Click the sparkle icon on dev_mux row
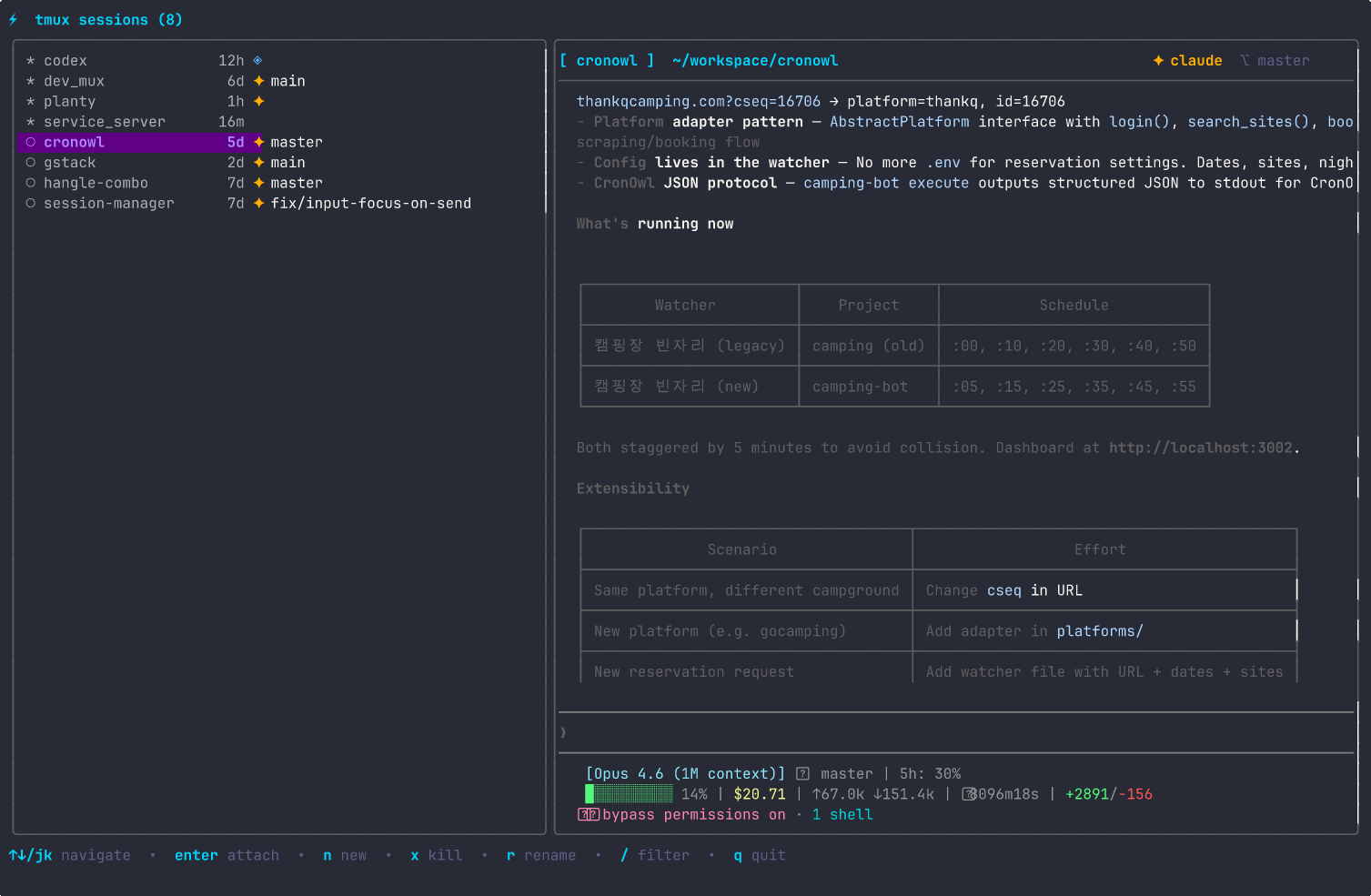The image size is (1371, 896). click(x=258, y=81)
